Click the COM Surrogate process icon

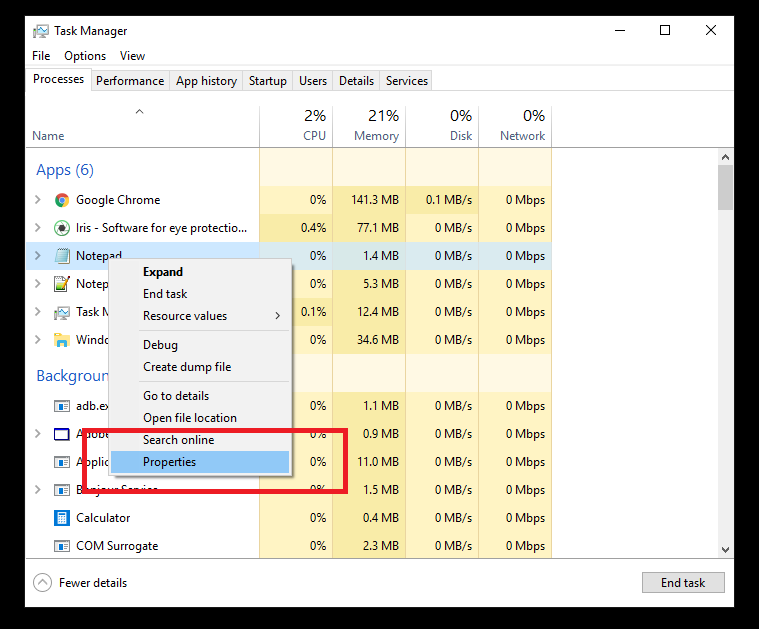[61, 546]
